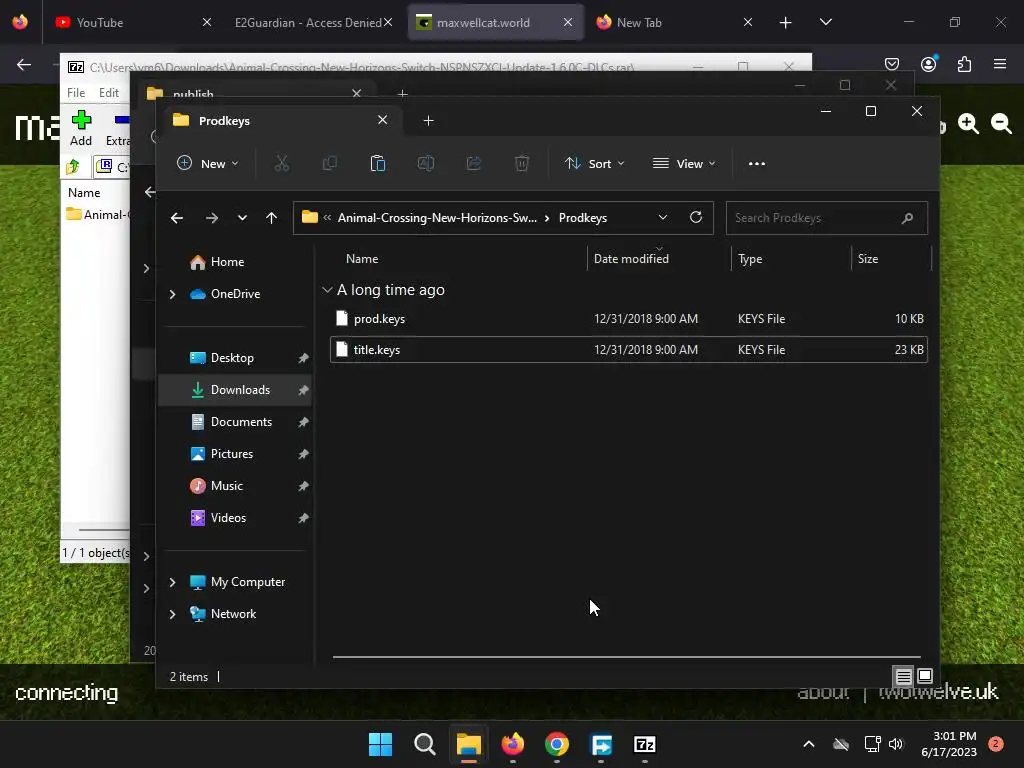Click the Delete trash icon in Explorer toolbar
Viewport: 1024px width, 768px height.
(x=522, y=163)
